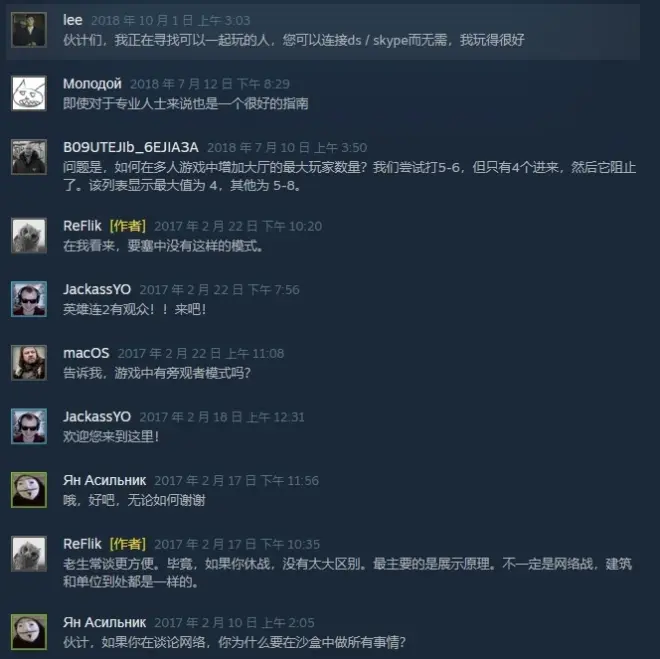Click Ян Асильник's avatar on the 11:56 comment
The height and width of the screenshot is (659, 660).
click(x=29, y=490)
